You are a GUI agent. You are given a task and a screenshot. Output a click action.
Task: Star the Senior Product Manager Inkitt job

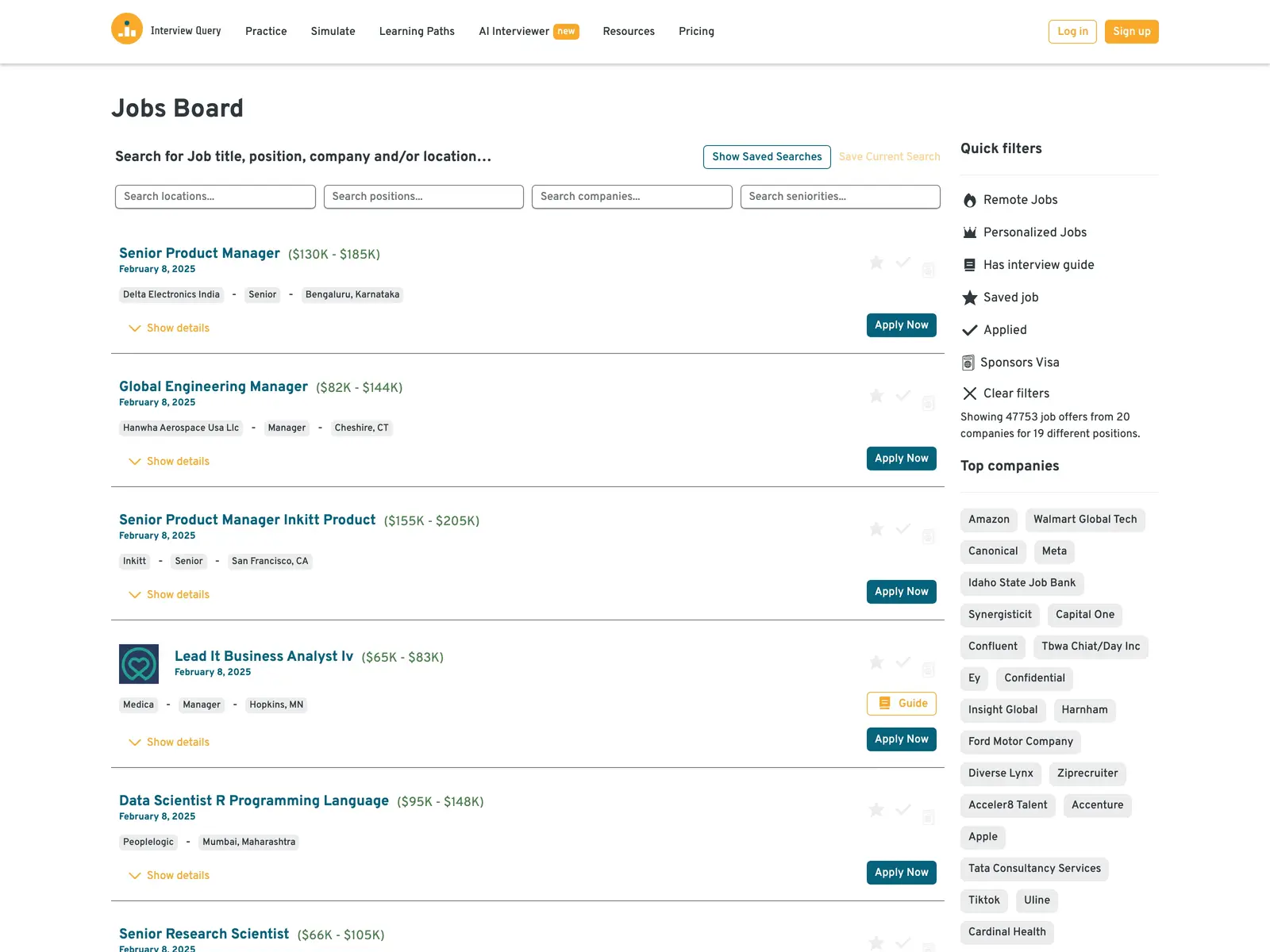[x=876, y=529]
